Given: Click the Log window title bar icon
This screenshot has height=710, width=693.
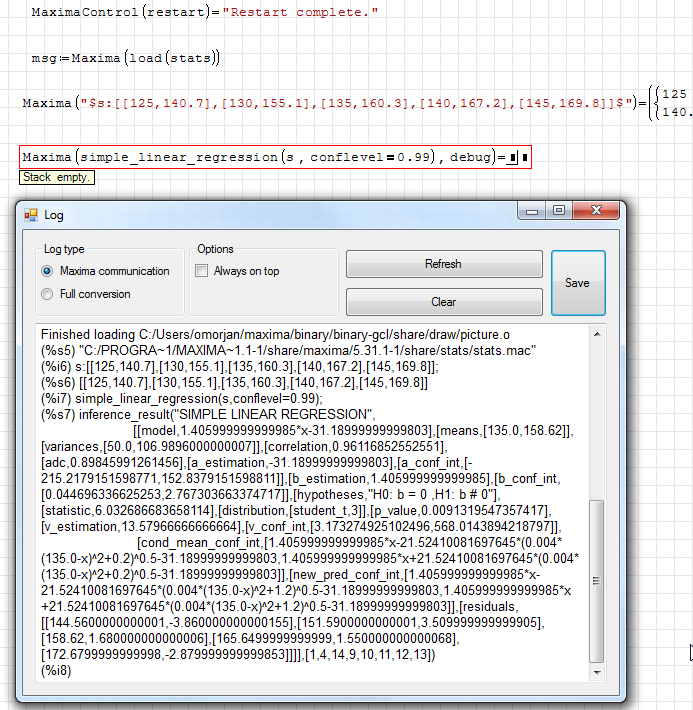Looking at the screenshot, I should tap(30, 215).
